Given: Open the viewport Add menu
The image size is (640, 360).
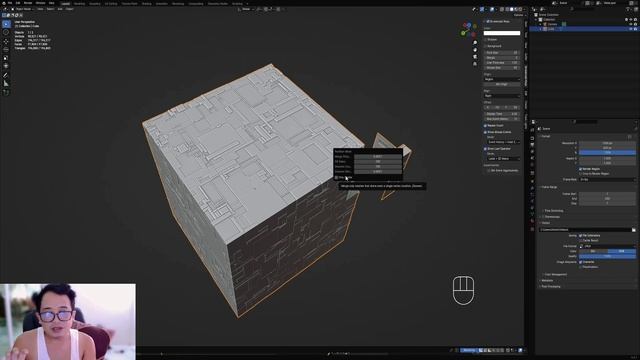Looking at the screenshot, I should coord(60,9).
